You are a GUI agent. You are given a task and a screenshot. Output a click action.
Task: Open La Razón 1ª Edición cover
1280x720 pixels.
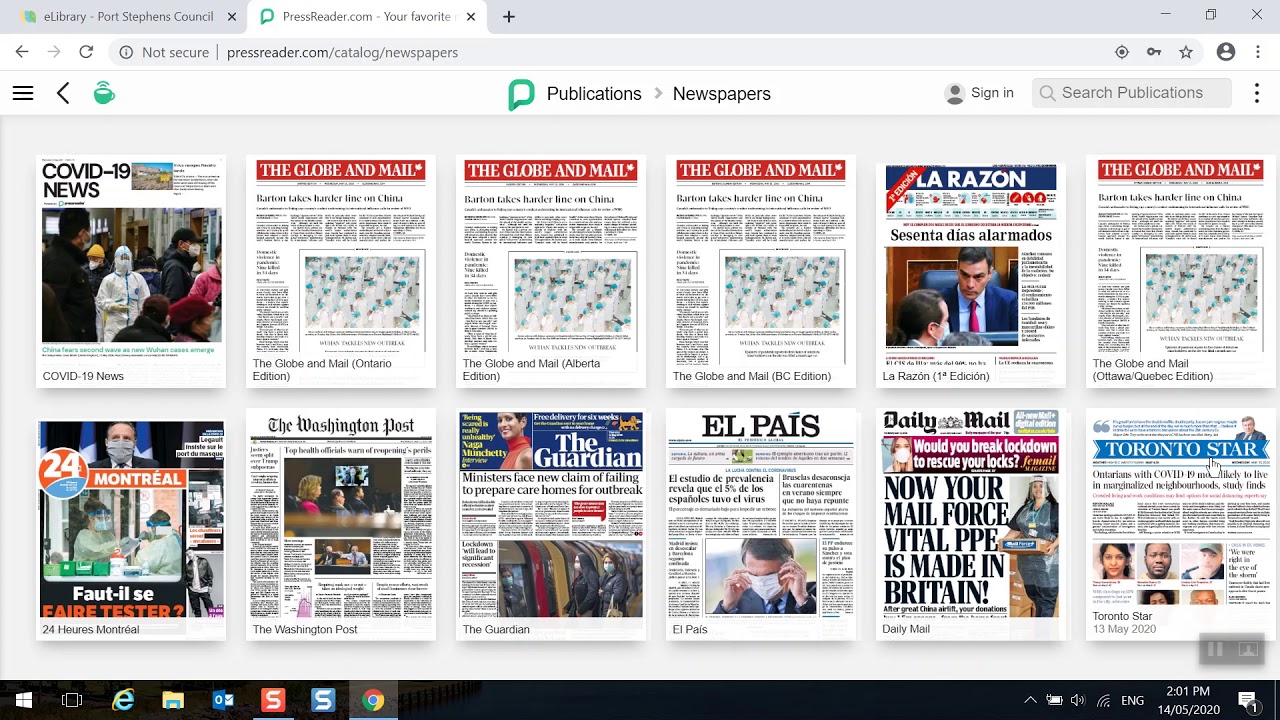click(x=971, y=271)
